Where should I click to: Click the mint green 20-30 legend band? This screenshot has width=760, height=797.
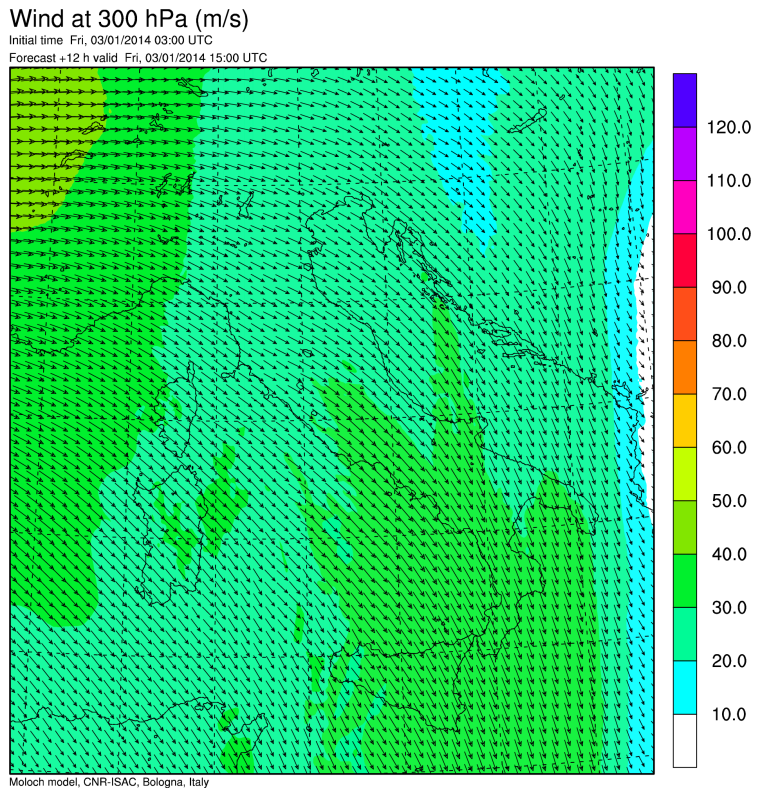[x=685, y=634]
